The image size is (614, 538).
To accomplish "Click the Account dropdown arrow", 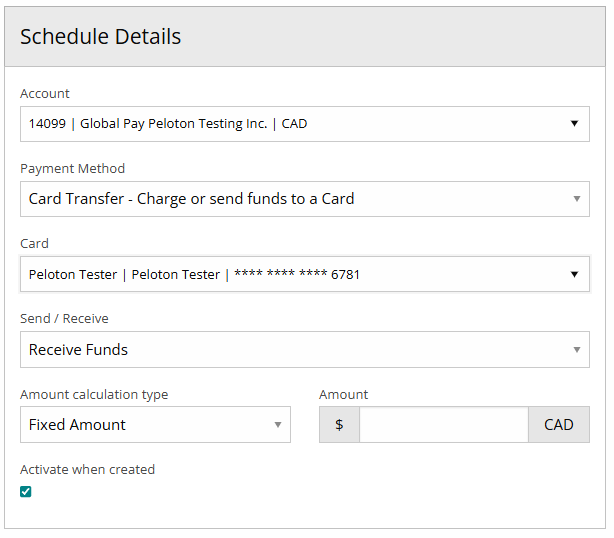I will [x=574, y=124].
